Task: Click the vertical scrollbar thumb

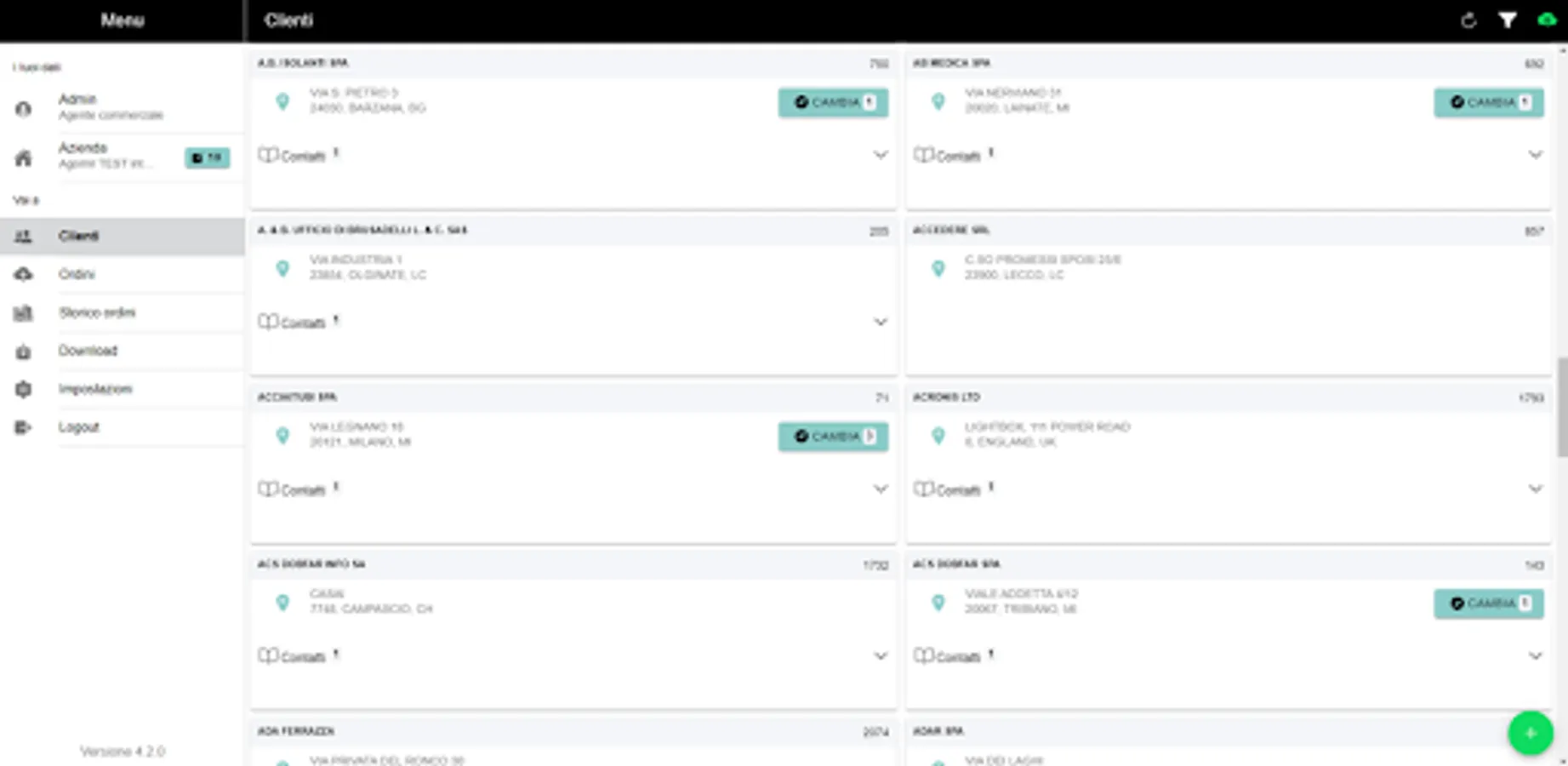Action: (1562, 408)
